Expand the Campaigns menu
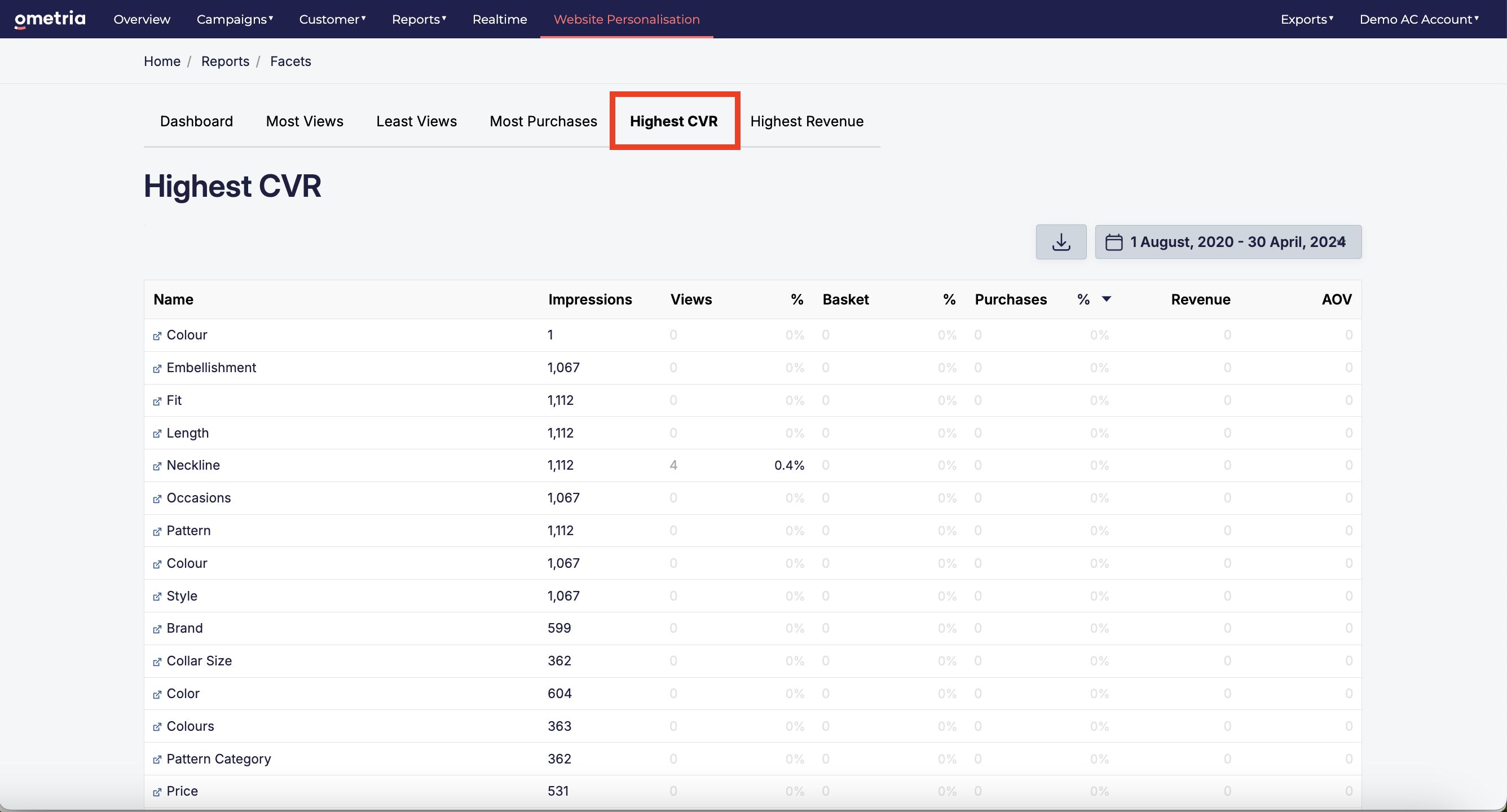 [235, 19]
